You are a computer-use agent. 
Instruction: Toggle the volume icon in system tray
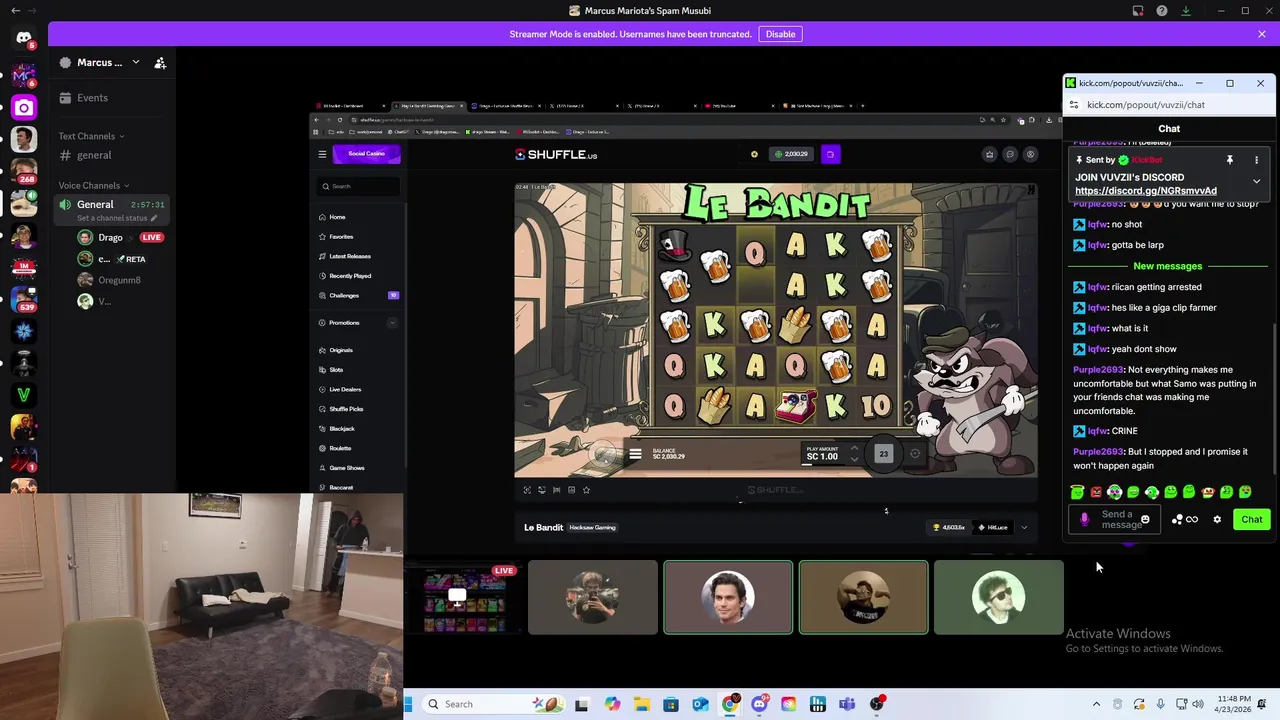(x=1198, y=704)
